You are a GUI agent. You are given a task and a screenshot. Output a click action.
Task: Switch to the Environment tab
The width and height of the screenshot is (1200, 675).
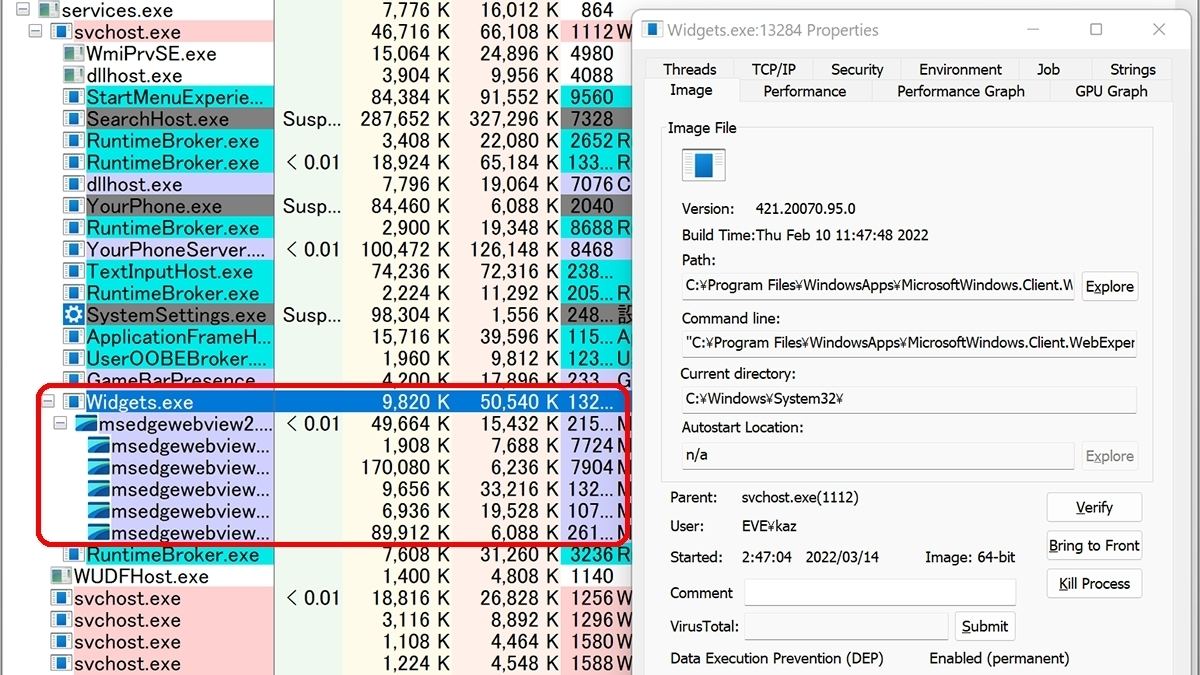(x=960, y=69)
